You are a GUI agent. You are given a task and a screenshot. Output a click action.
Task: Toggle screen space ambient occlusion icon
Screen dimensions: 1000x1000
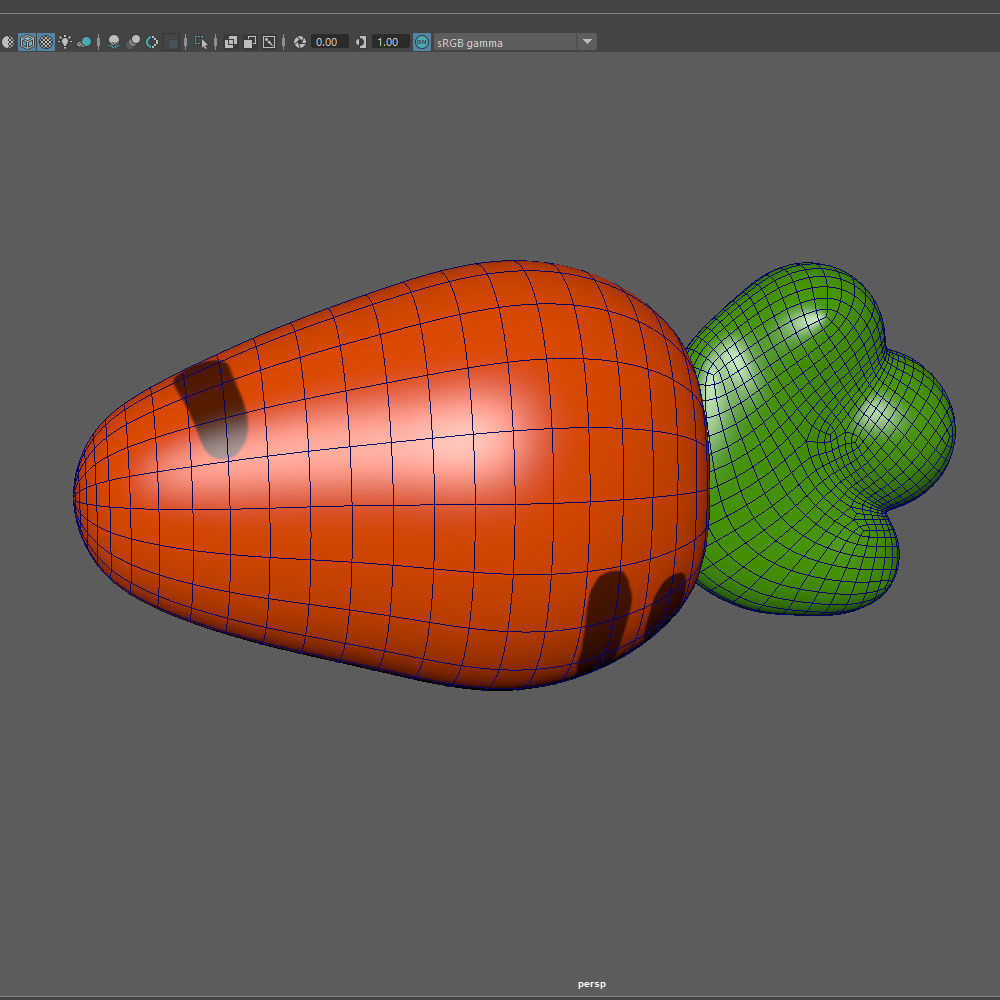tap(114, 42)
